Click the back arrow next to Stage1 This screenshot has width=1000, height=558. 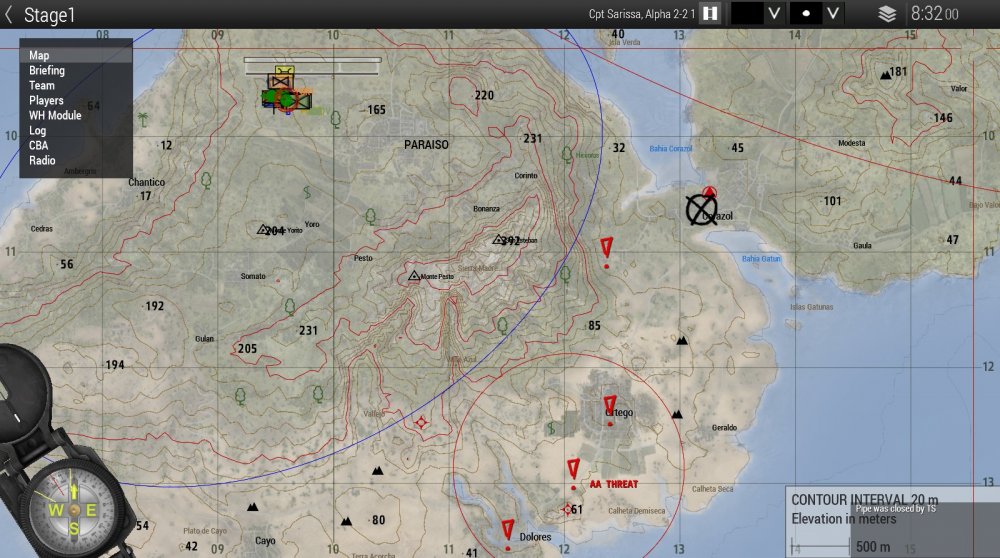click(x=9, y=14)
